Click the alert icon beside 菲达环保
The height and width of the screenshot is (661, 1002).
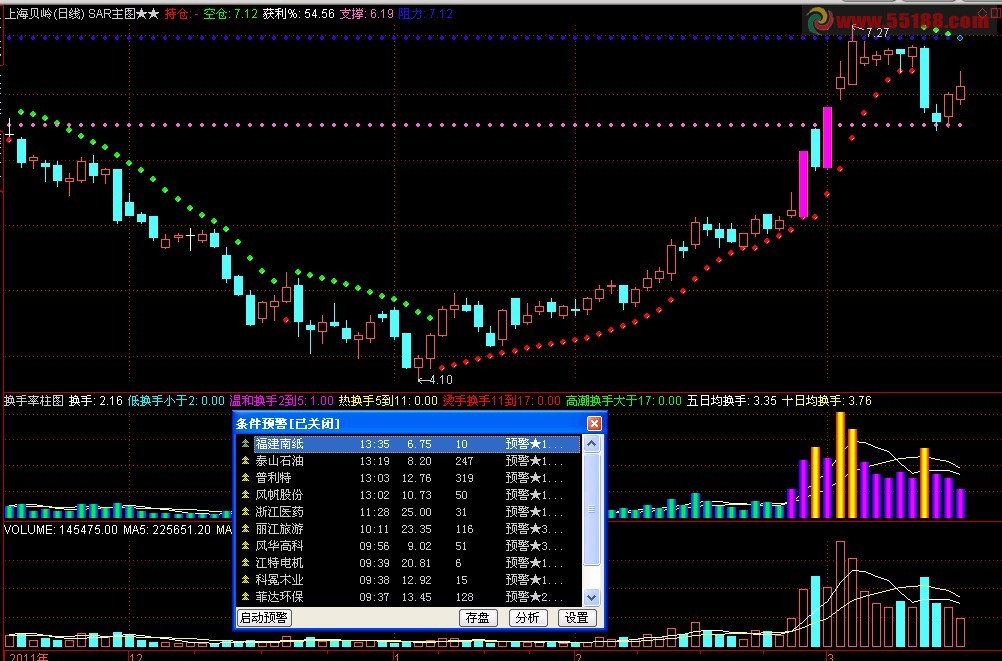(245, 596)
